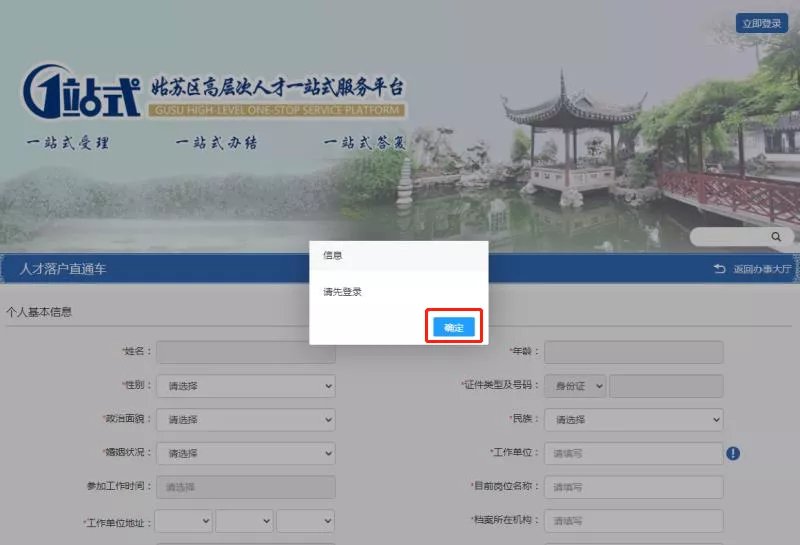Open second 工作单位地址 dropdown
The image size is (800, 545).
coord(244,521)
